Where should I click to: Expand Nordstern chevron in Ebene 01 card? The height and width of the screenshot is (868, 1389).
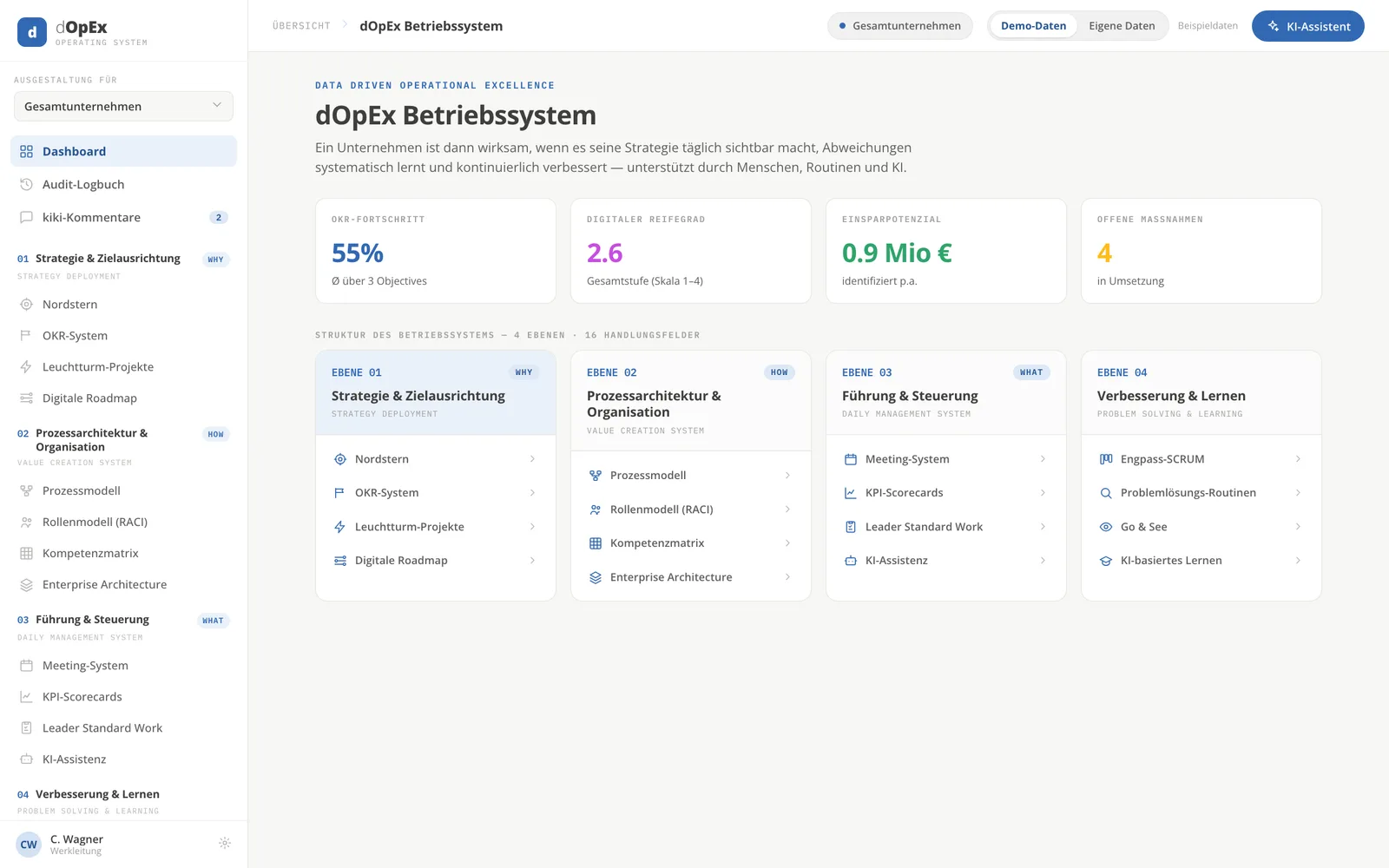pyautogui.click(x=532, y=459)
